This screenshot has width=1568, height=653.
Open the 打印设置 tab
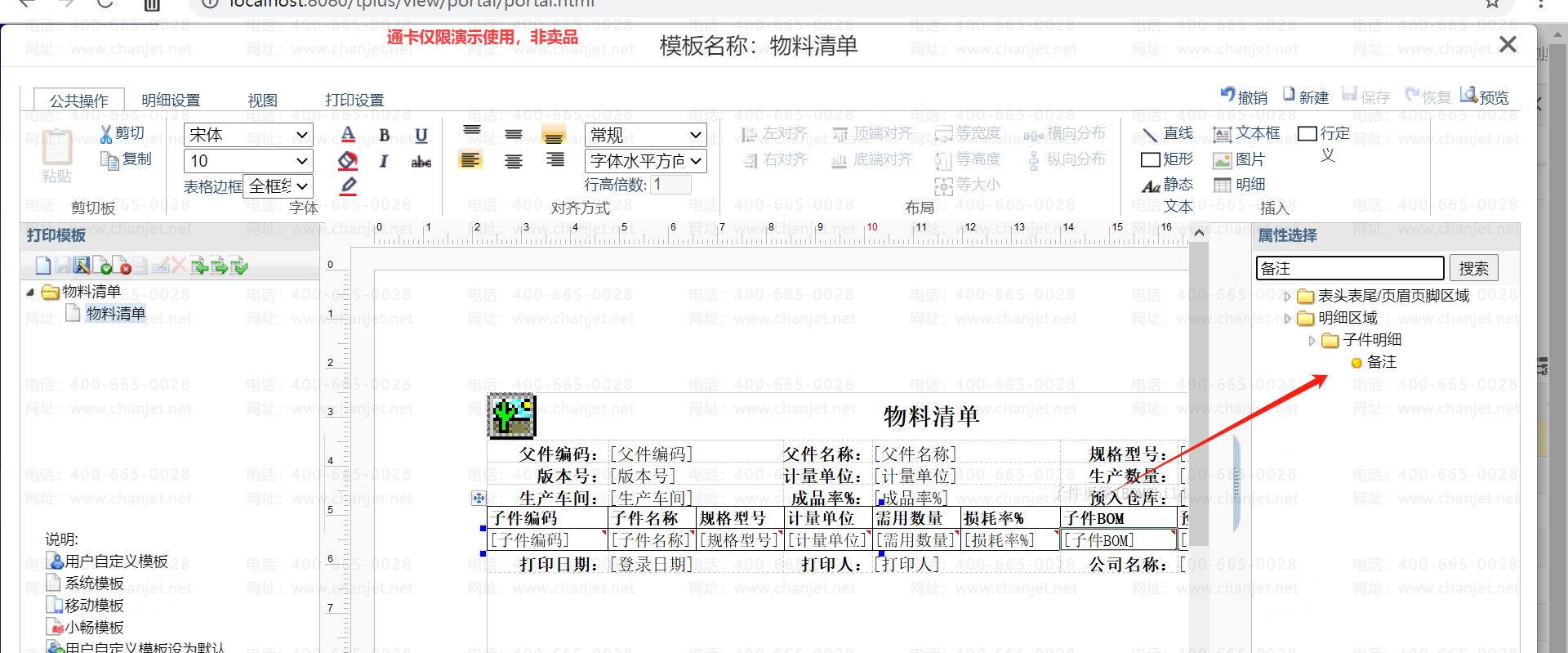[354, 101]
